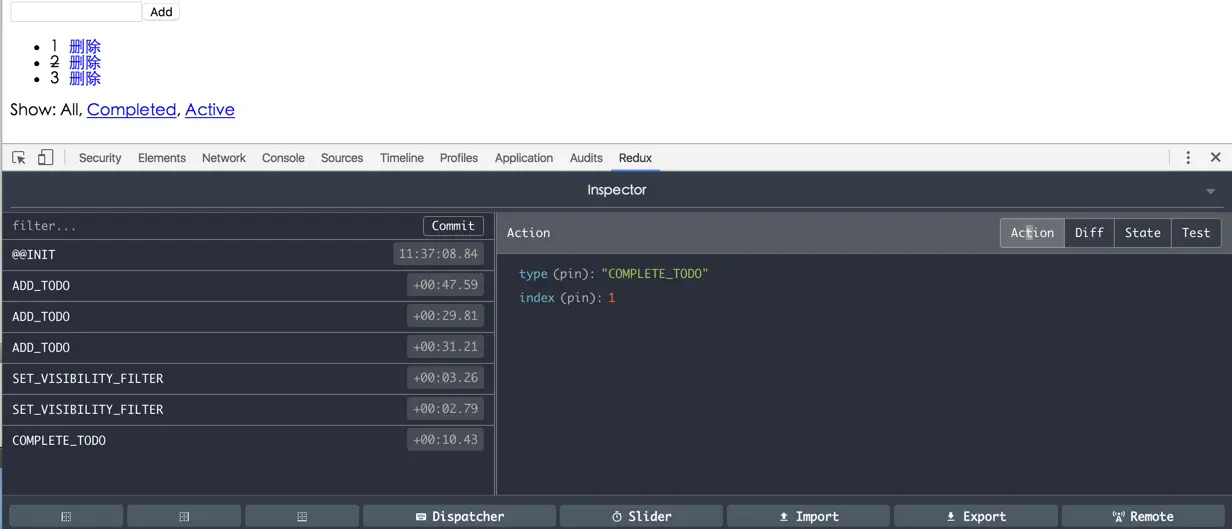Click the Import button

[808, 516]
